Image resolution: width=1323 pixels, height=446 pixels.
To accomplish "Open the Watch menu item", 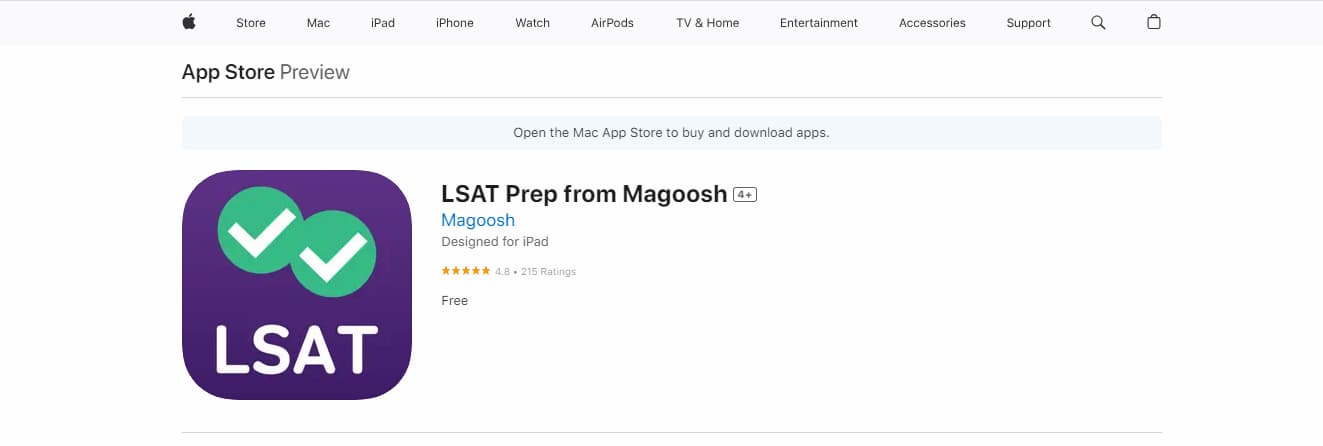I will pyautogui.click(x=532, y=23).
